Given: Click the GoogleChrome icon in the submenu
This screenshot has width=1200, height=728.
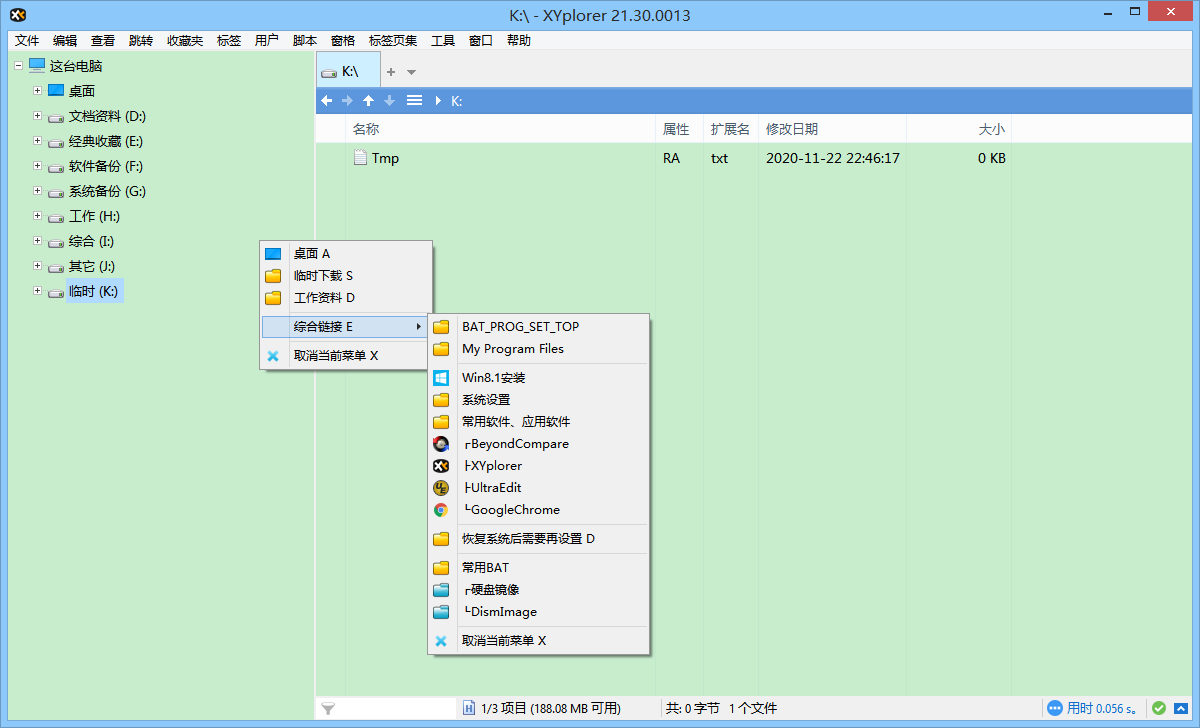Looking at the screenshot, I should point(441,509).
